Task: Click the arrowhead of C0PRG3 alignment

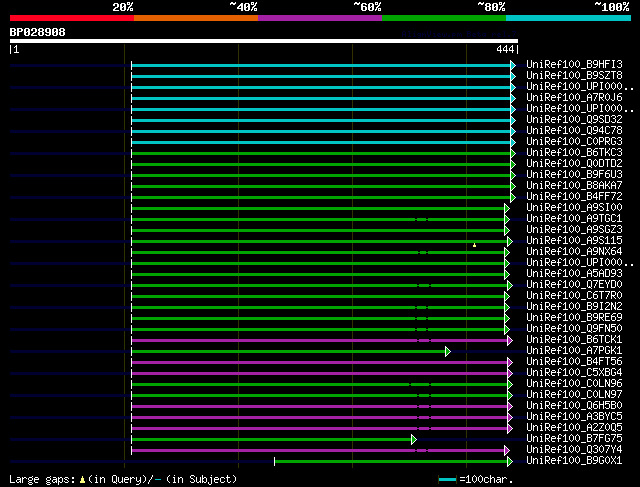Action: 513,142
